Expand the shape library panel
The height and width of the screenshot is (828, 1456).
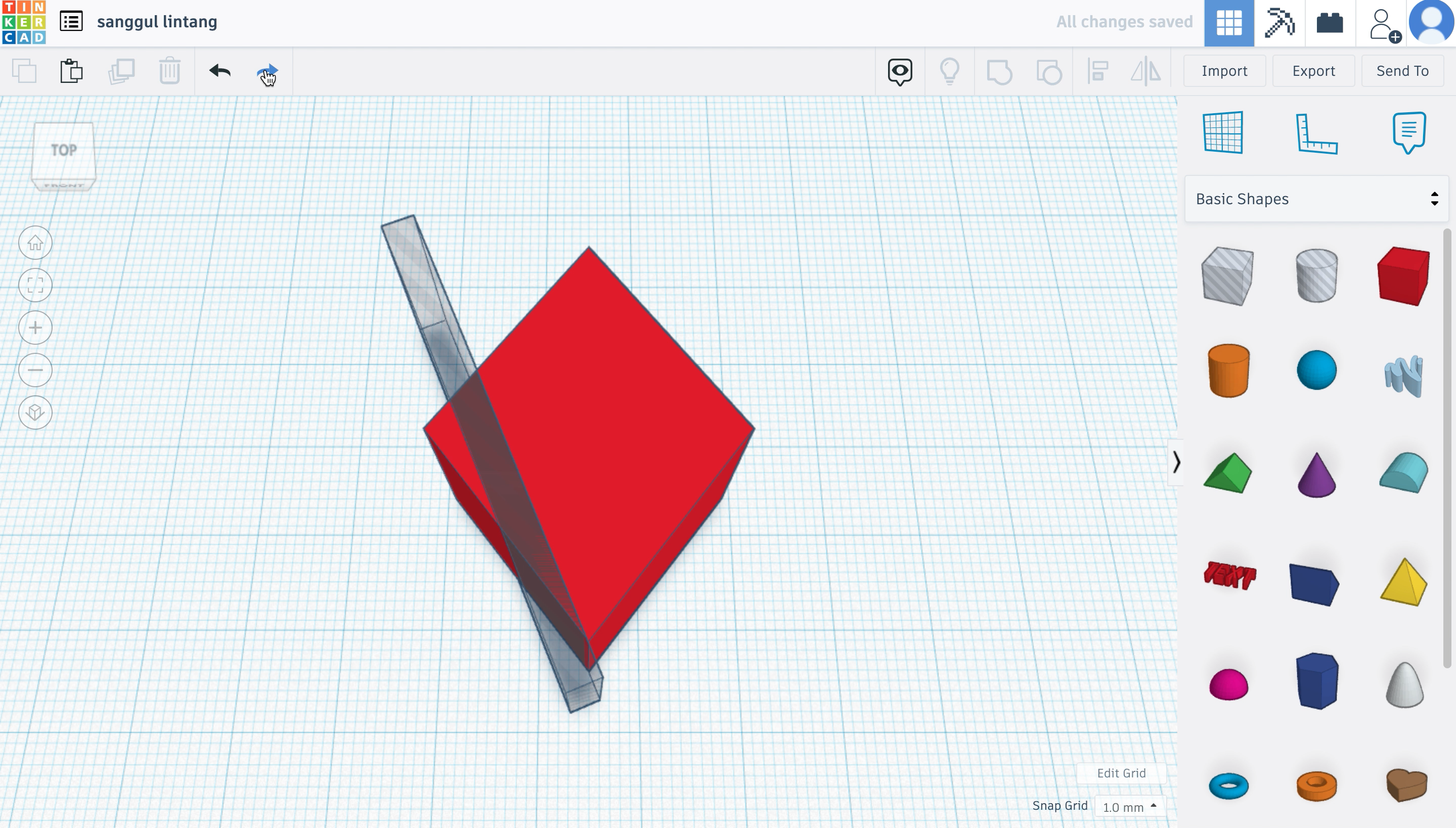point(1176,461)
